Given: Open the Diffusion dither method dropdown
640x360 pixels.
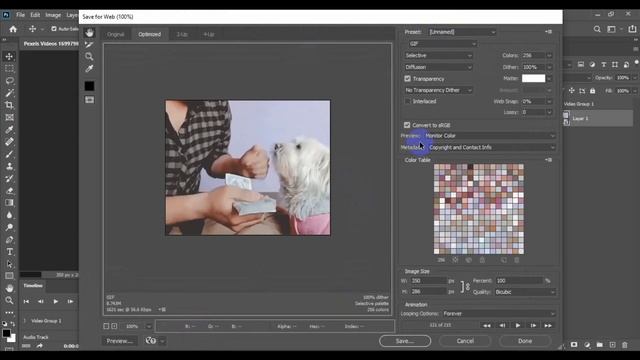Looking at the screenshot, I should point(438,67).
